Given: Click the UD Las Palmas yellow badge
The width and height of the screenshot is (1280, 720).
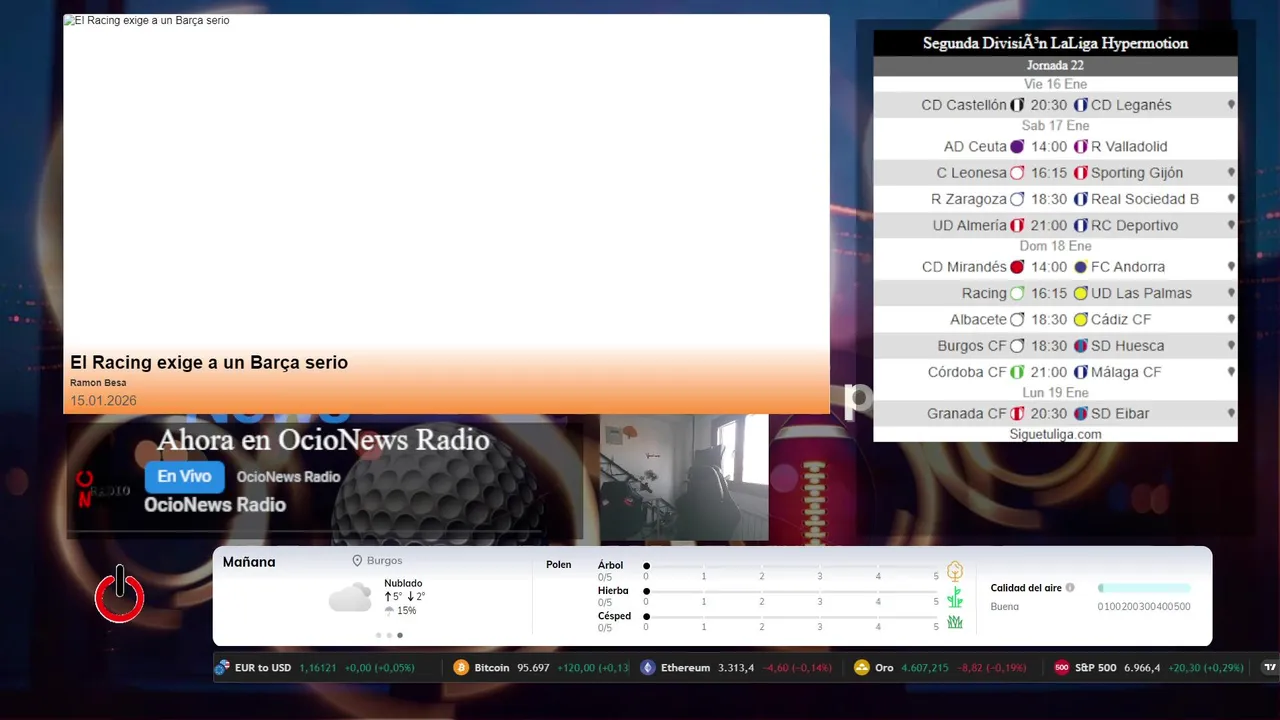Looking at the screenshot, I should coord(1080,293).
